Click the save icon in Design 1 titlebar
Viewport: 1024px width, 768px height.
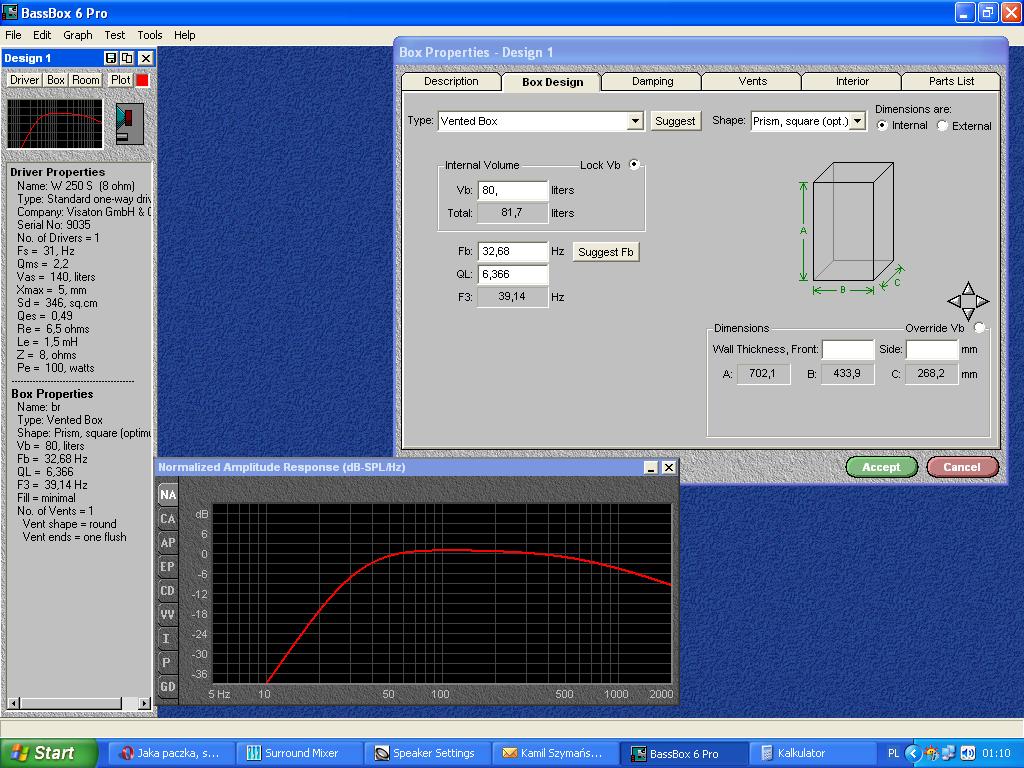[x=111, y=59]
